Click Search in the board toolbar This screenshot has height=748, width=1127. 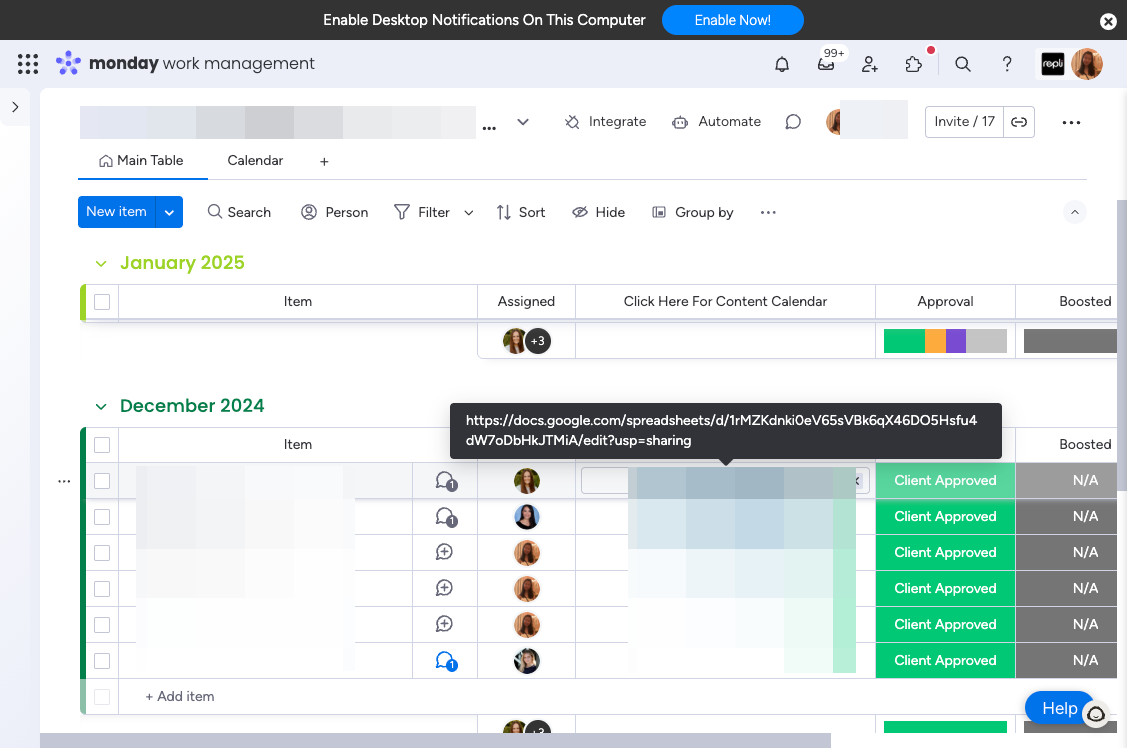click(x=239, y=212)
